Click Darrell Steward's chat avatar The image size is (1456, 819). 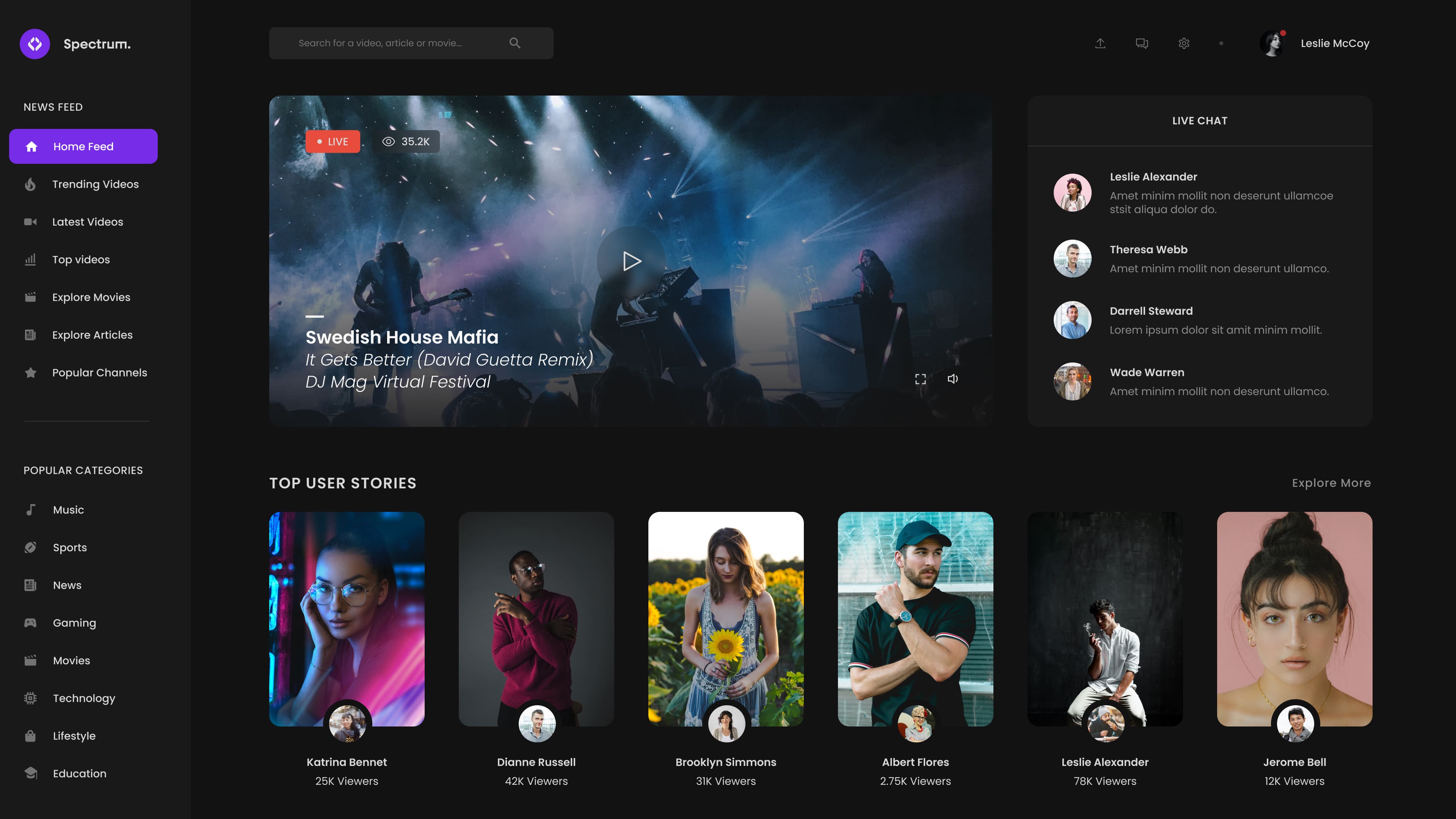tap(1072, 320)
